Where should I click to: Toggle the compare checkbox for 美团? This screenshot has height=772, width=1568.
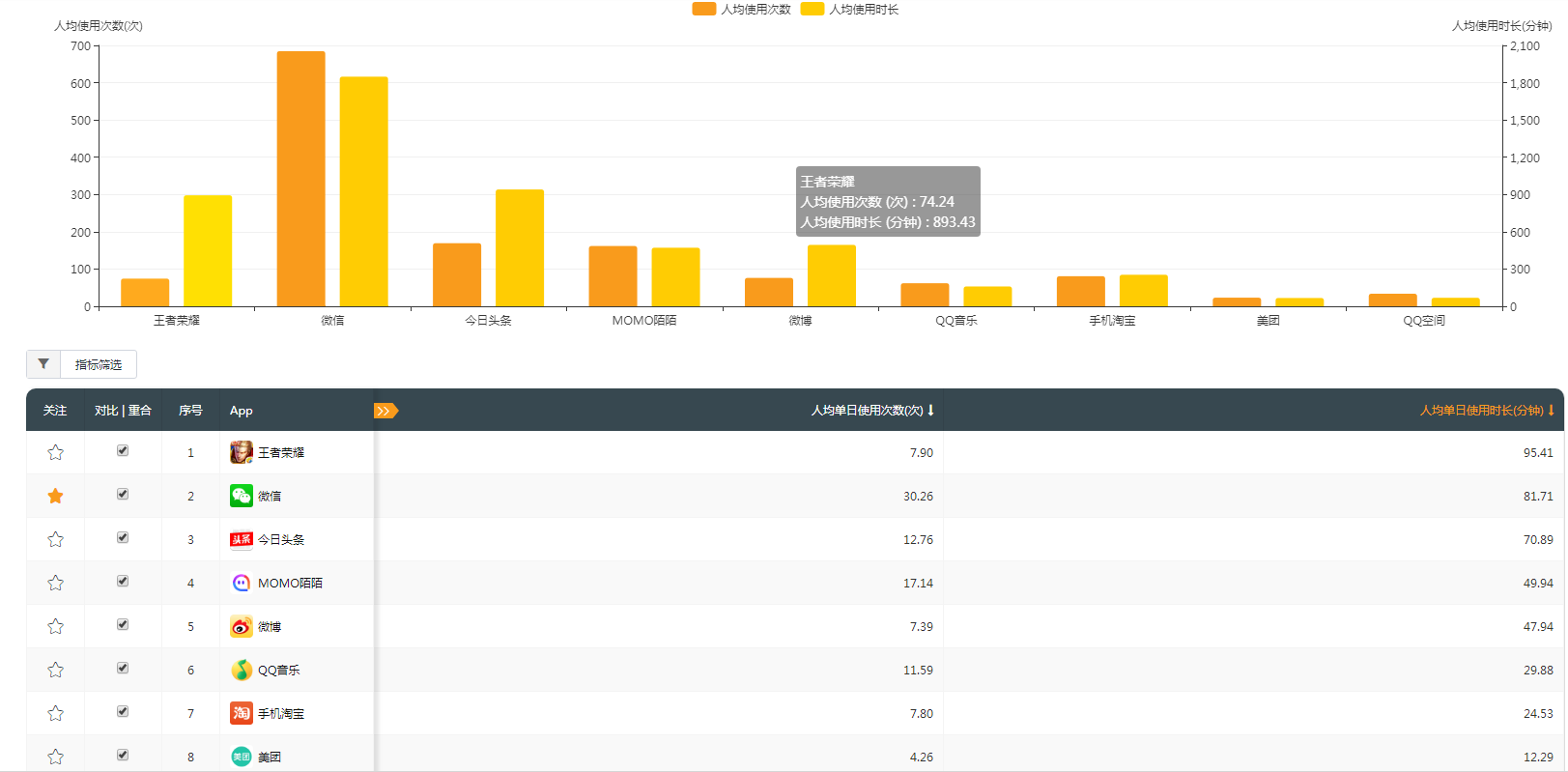(x=123, y=755)
